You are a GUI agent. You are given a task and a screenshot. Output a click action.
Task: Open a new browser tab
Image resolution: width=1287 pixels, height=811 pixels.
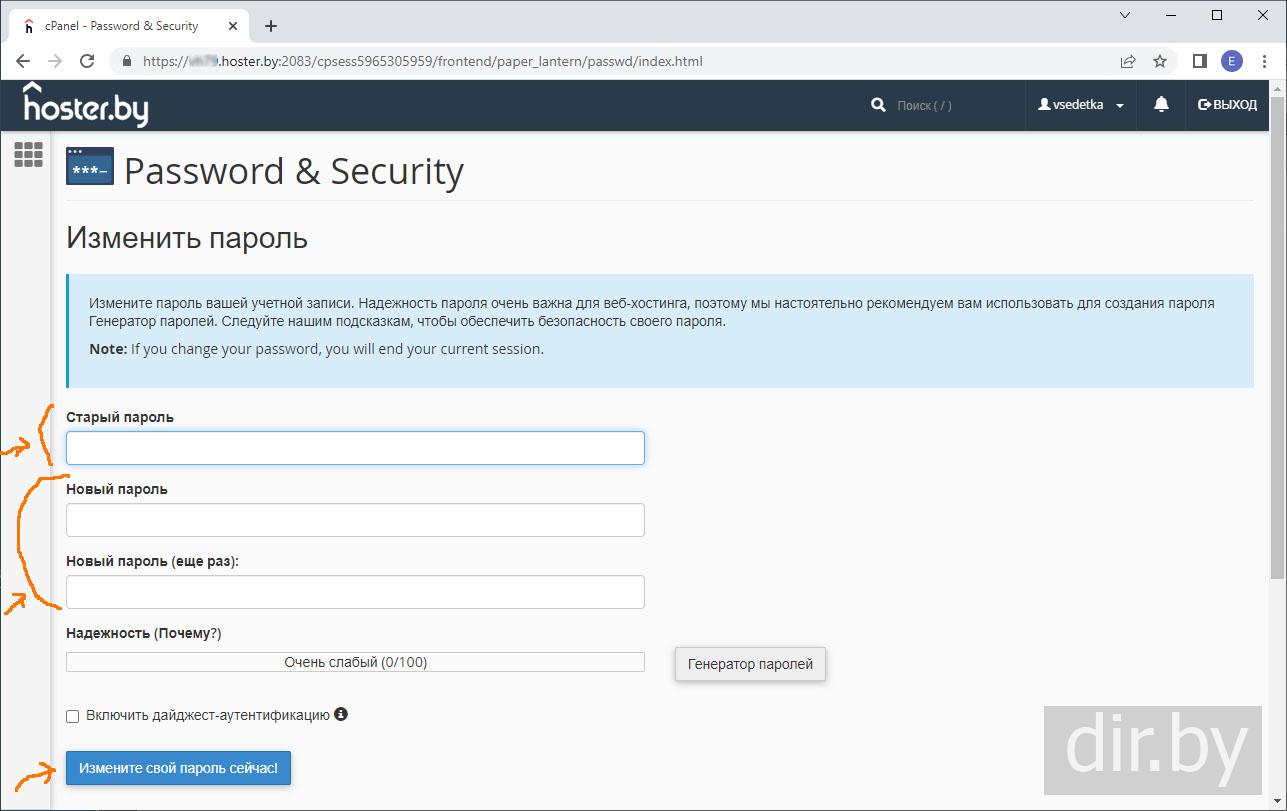pos(271,26)
